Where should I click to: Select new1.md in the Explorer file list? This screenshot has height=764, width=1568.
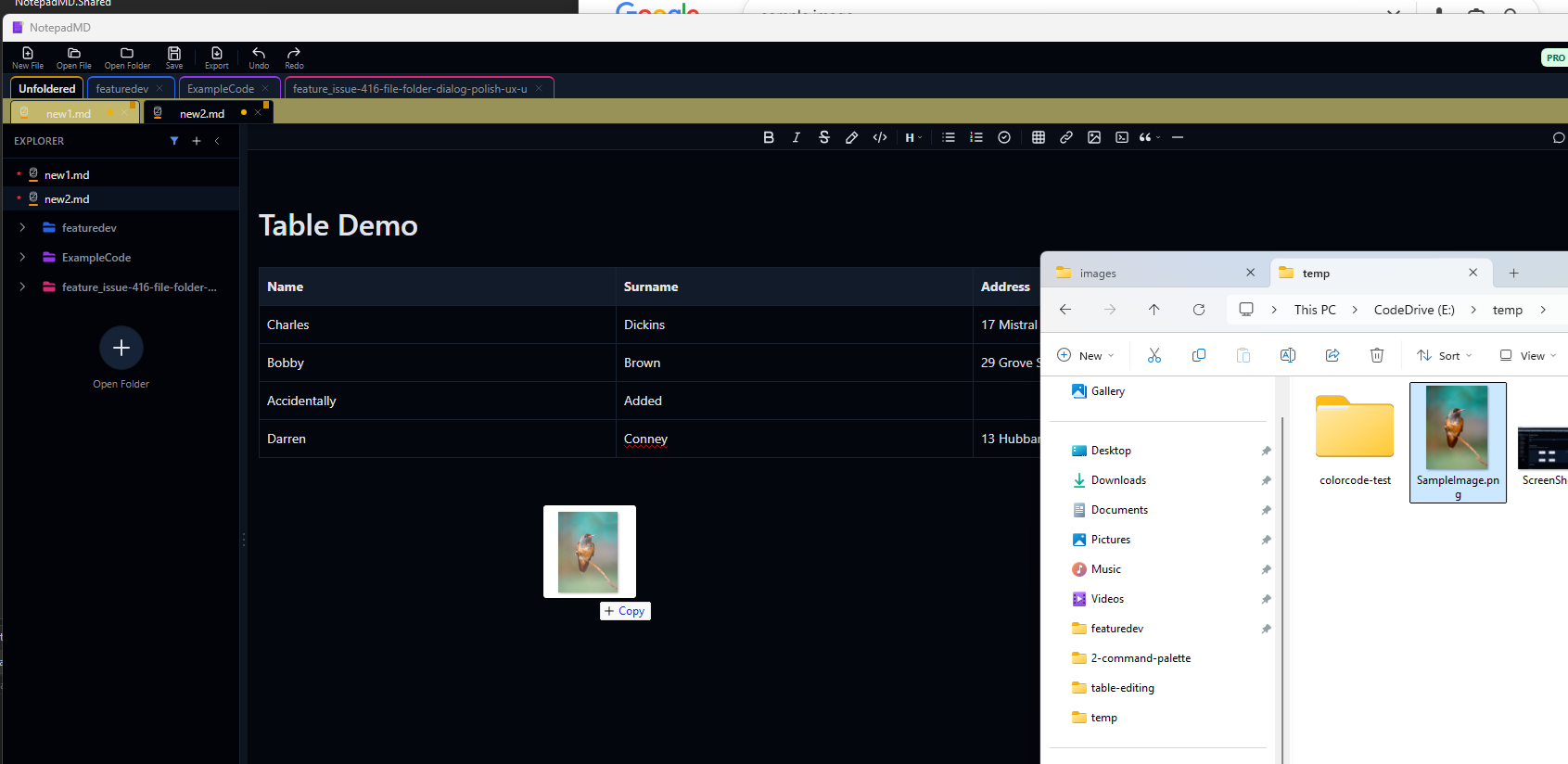[x=67, y=174]
